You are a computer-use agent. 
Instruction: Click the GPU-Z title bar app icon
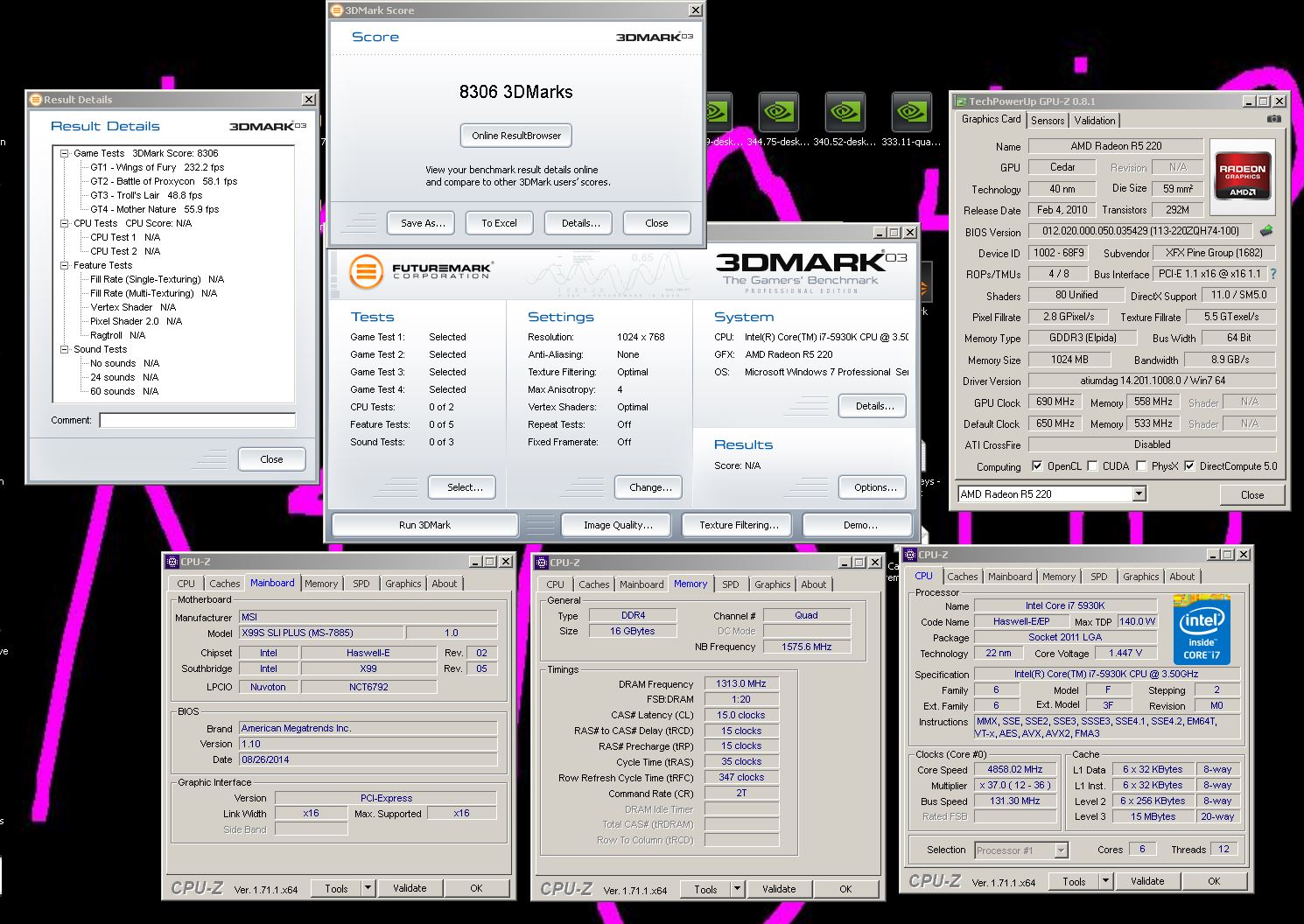tap(961, 101)
